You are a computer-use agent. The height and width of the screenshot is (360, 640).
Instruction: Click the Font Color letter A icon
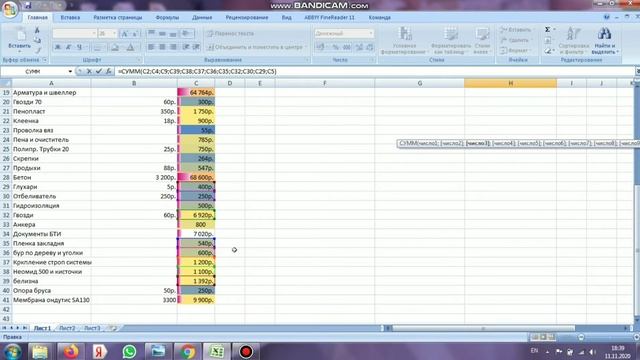tap(130, 47)
